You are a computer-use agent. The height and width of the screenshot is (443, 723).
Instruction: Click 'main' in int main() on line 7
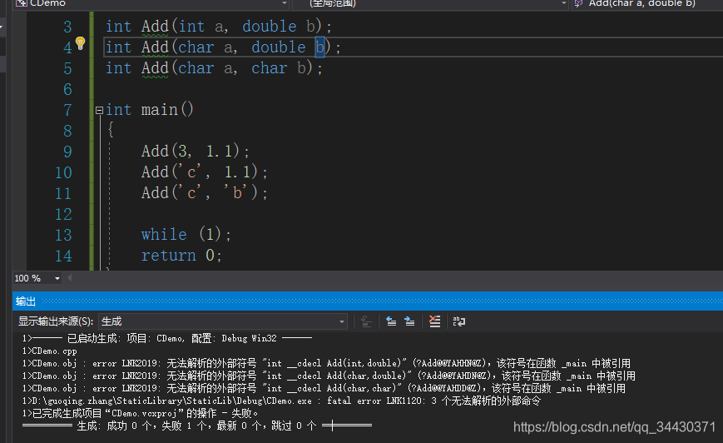[160, 110]
